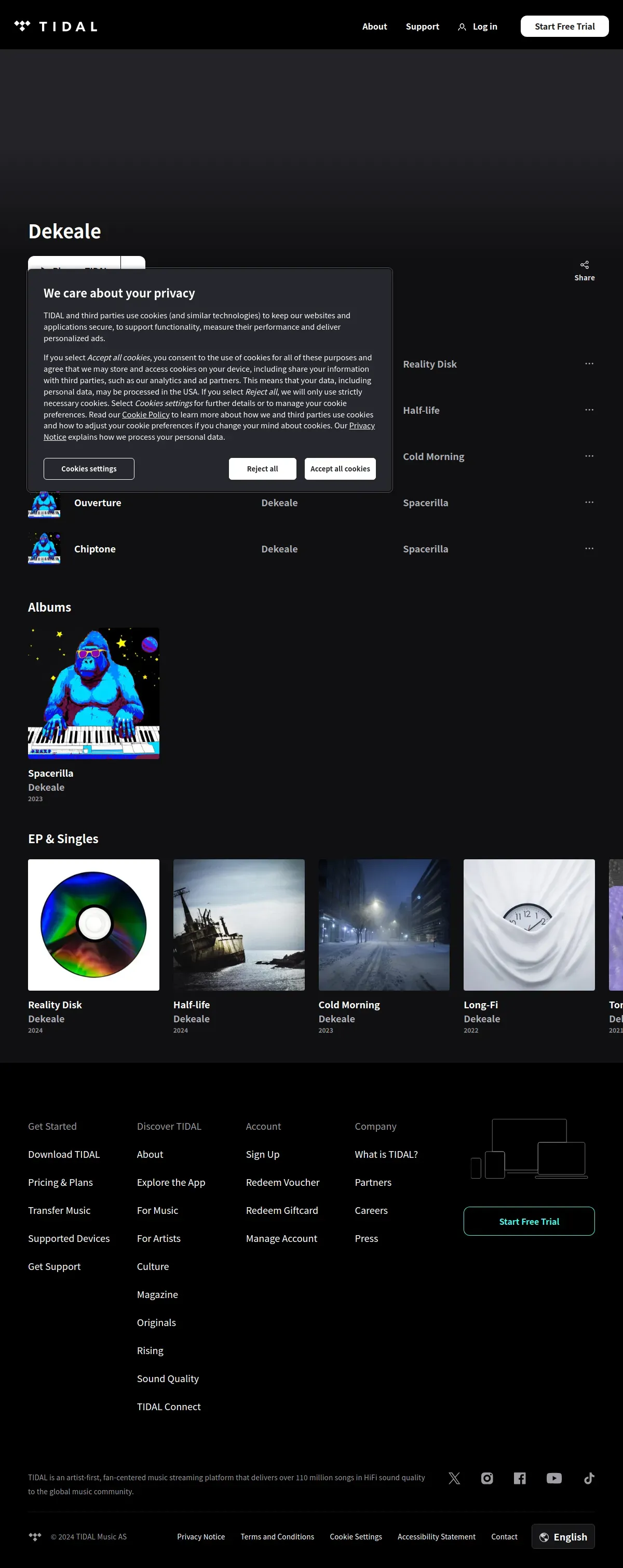Open Privacy Notice link in footer bar

click(201, 1536)
